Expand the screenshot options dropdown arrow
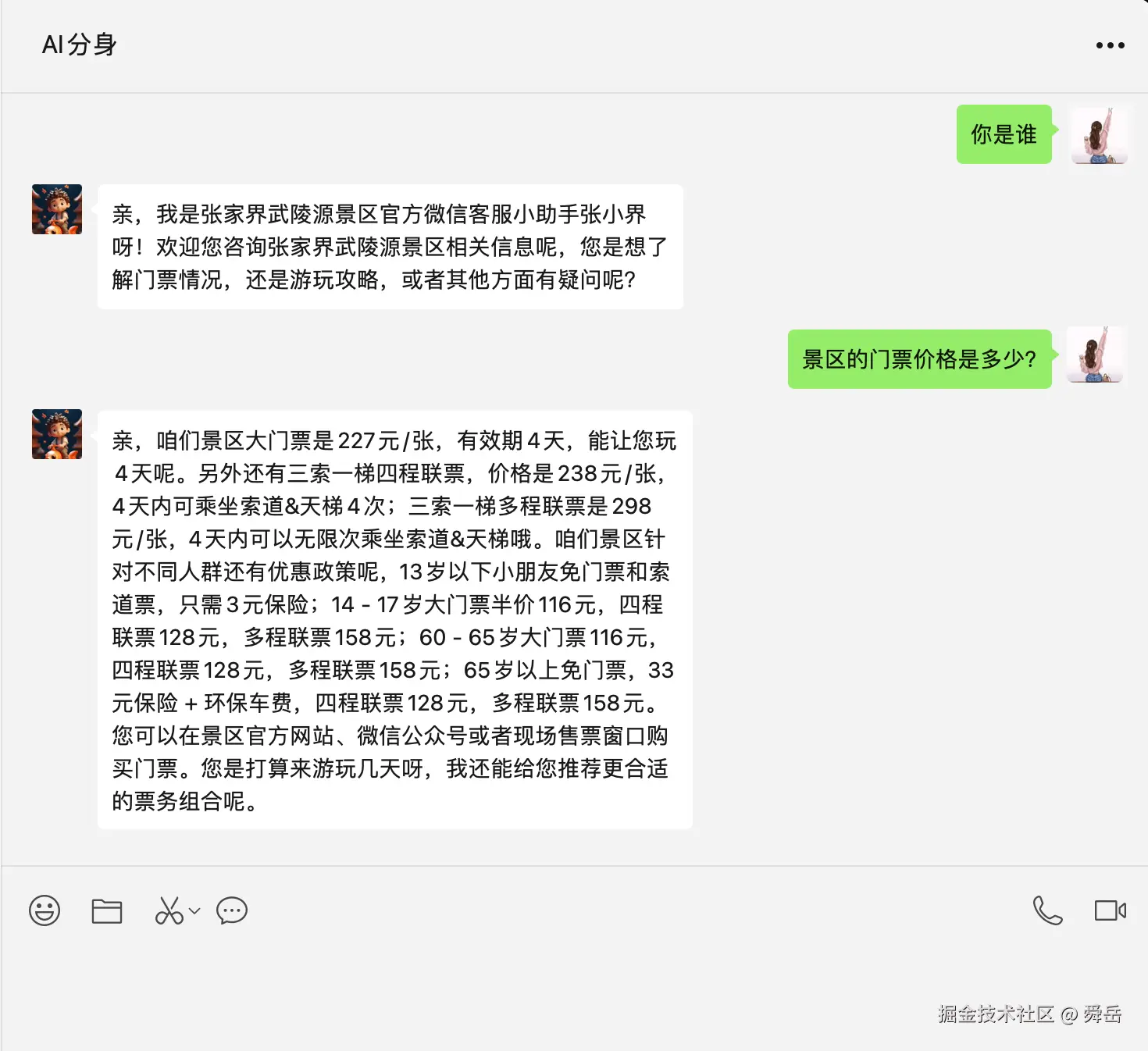The width and height of the screenshot is (1148, 1051). [x=195, y=910]
